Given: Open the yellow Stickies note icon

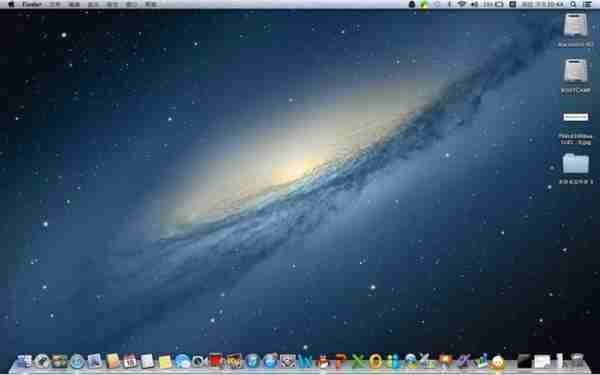Looking at the screenshot, I should 165,361.
